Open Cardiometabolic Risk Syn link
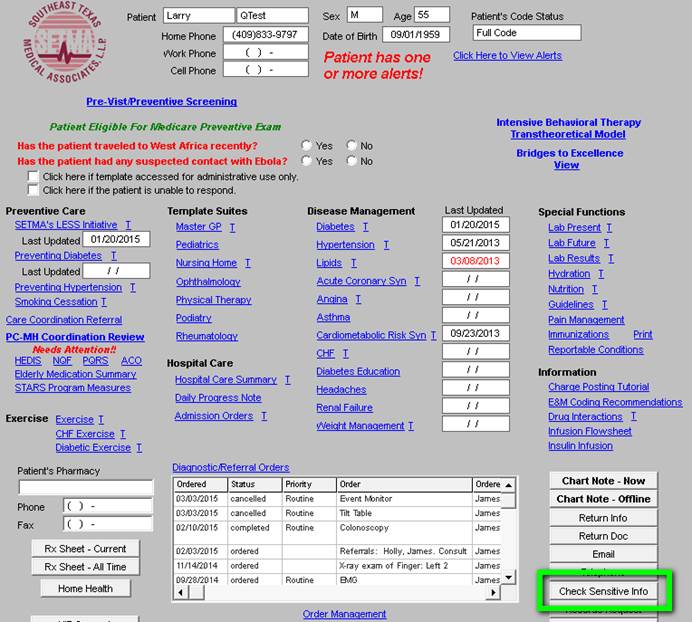Viewport: 692px width, 622px height. [x=371, y=336]
